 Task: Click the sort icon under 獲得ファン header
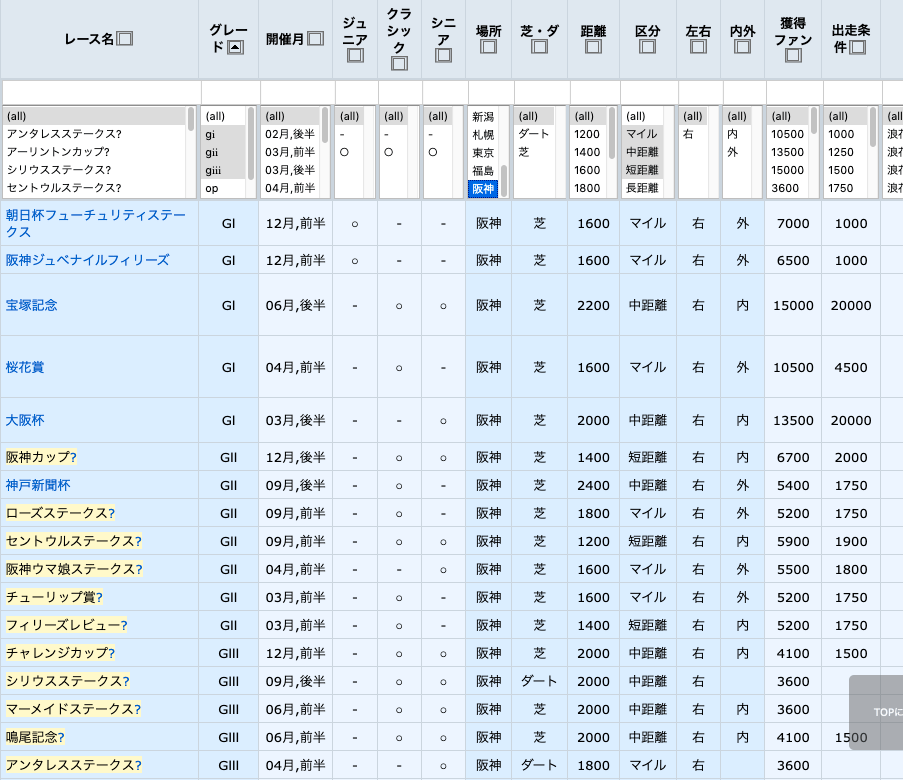[x=793, y=55]
